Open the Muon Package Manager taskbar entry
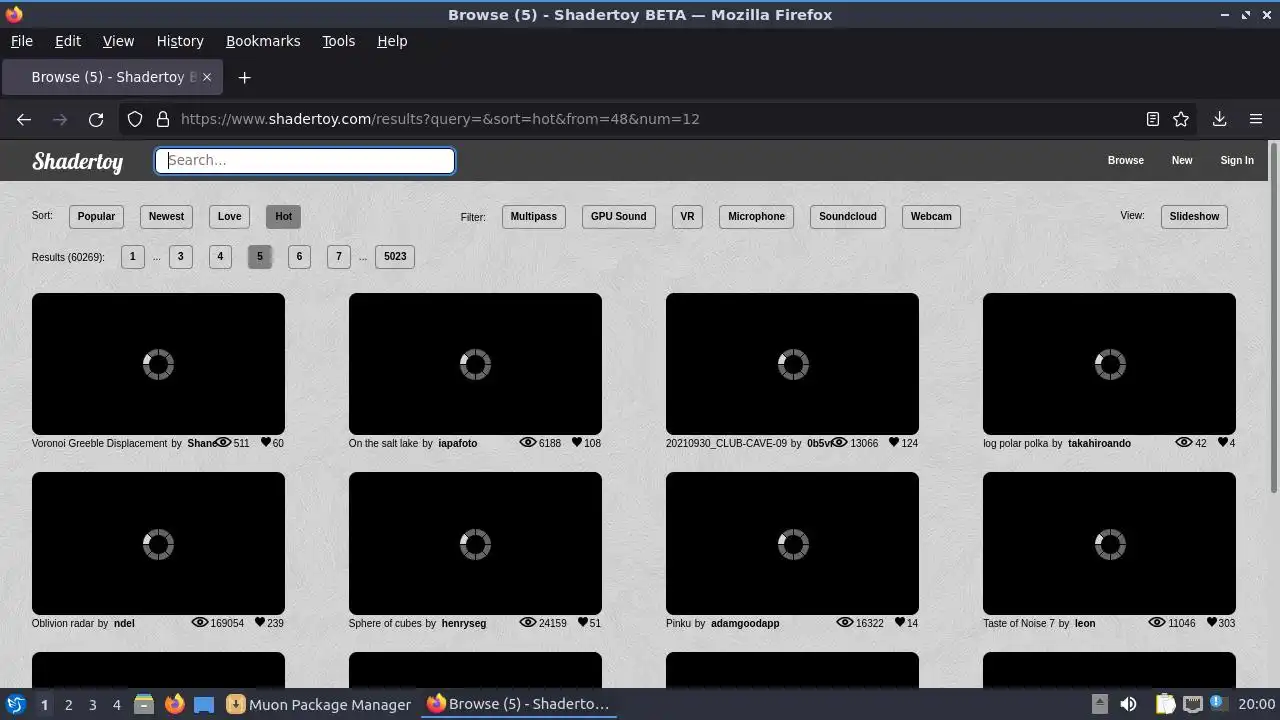The image size is (1280, 720). (x=319, y=704)
